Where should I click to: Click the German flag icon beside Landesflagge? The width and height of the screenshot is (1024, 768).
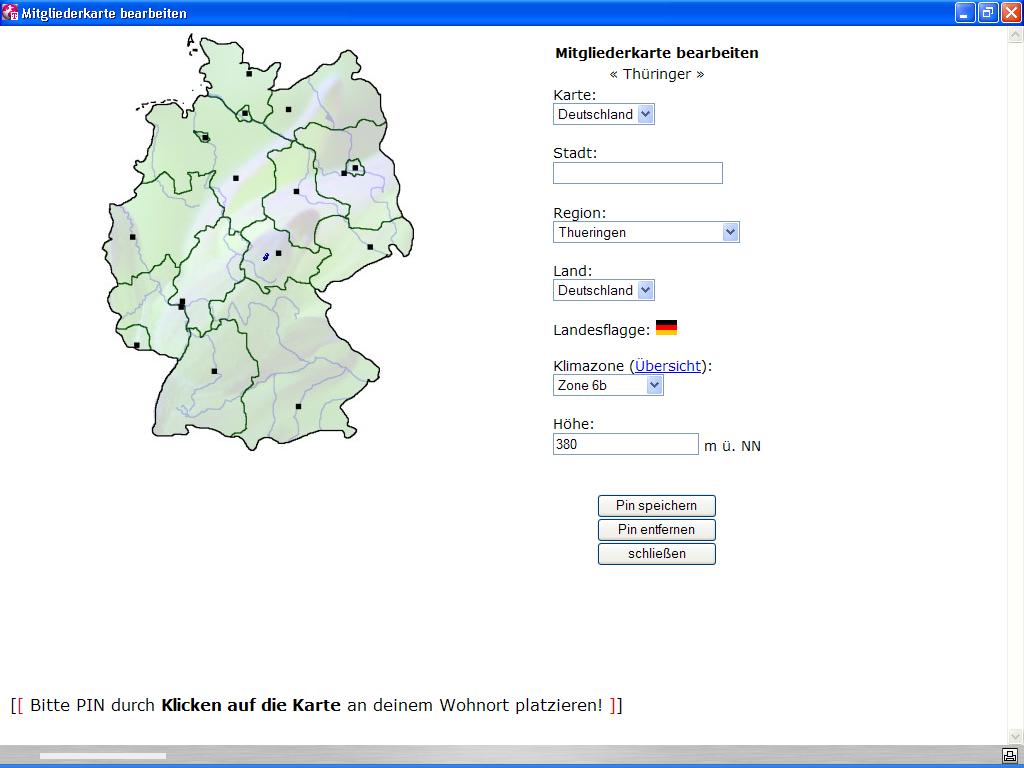pos(666,328)
